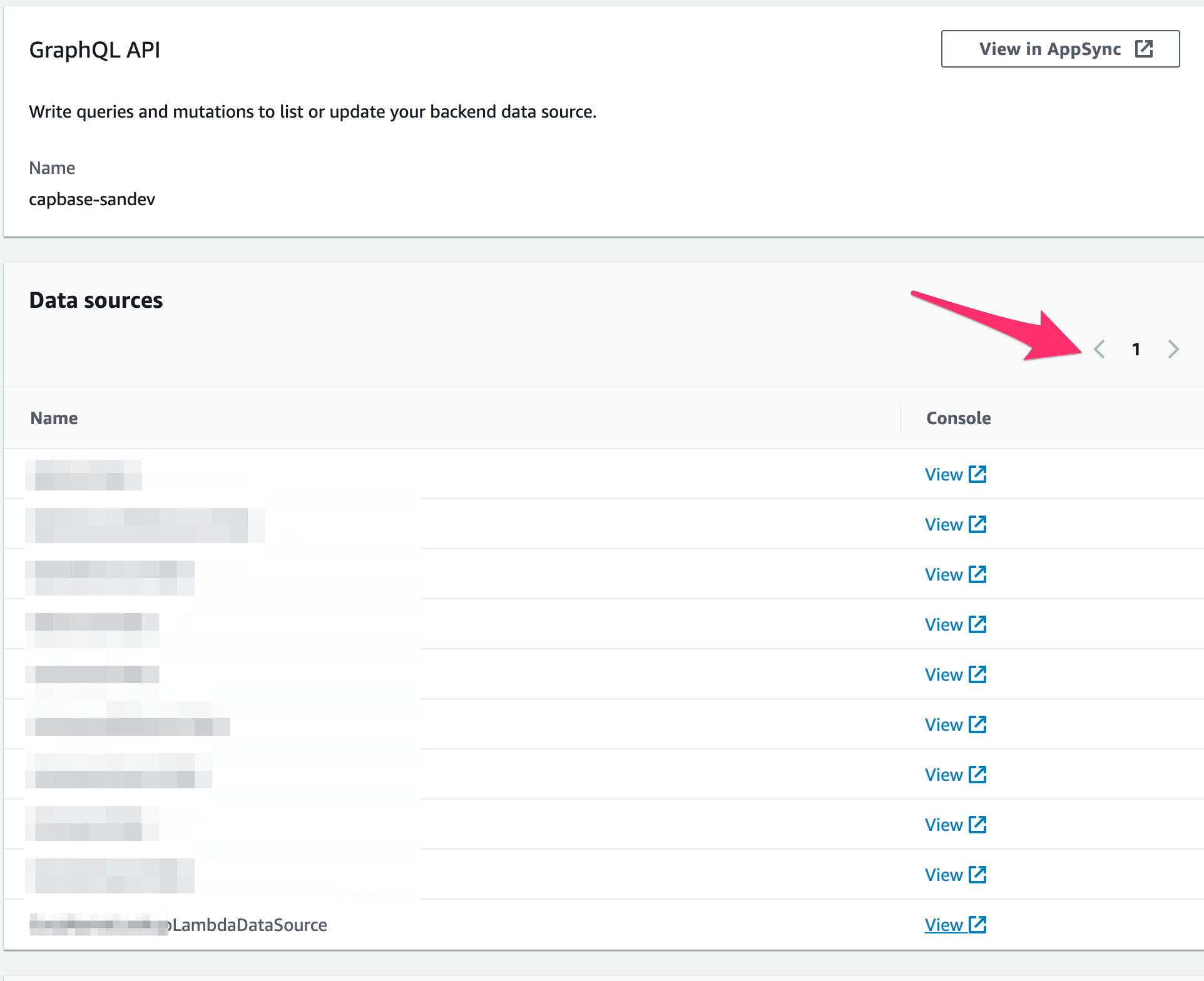Select page number 1 in pagination
This screenshot has width=1204, height=981.
point(1136,349)
